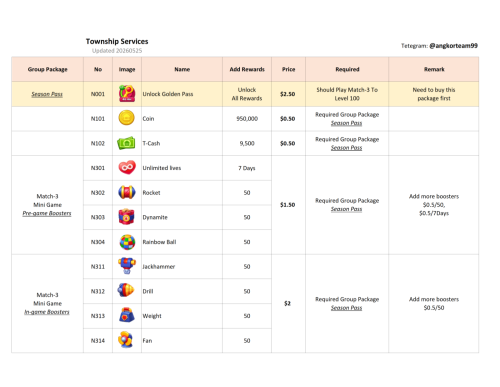Click the $1.50 price cell
This screenshot has width=500, height=387.
pyautogui.click(x=288, y=205)
